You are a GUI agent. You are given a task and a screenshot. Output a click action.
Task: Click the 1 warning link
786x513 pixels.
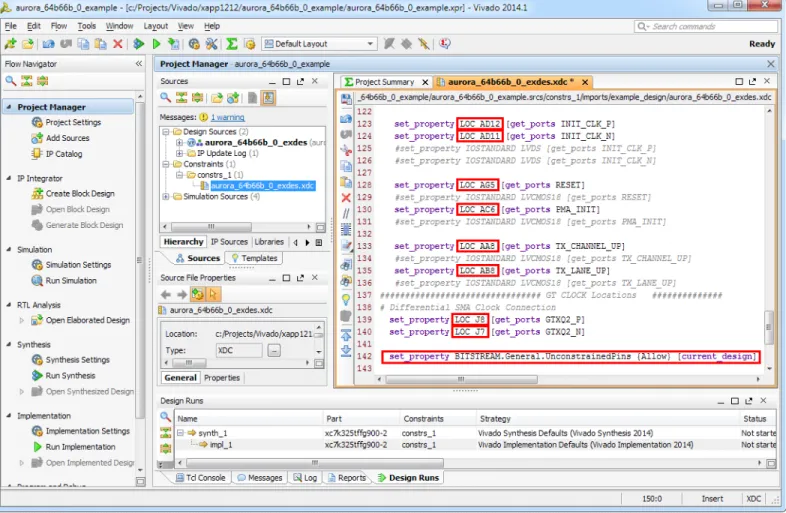[228, 117]
